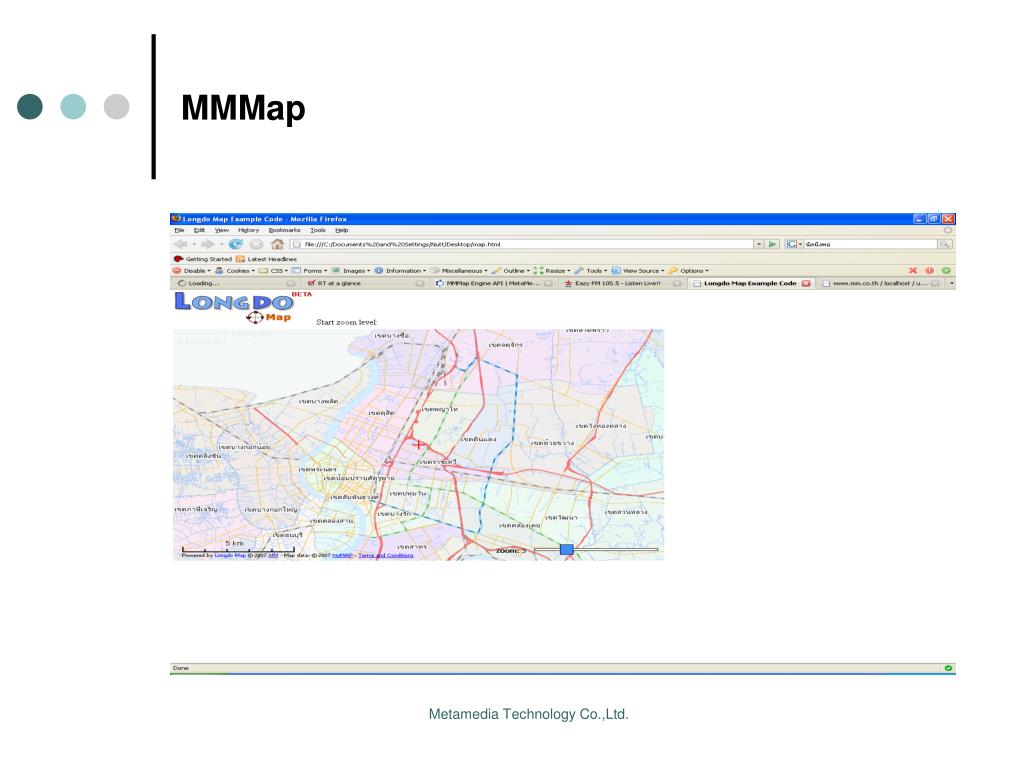Image resolution: width=1024 pixels, height=768 pixels.
Task: Open the Edit menu
Action: tap(199, 231)
